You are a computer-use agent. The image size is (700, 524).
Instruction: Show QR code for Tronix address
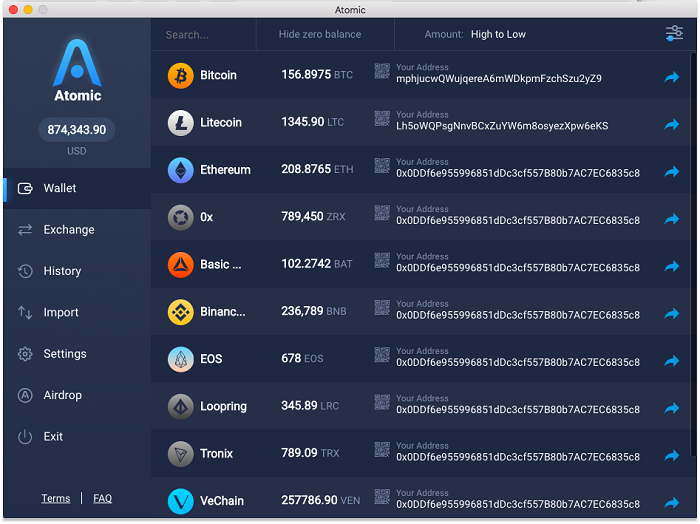point(382,449)
